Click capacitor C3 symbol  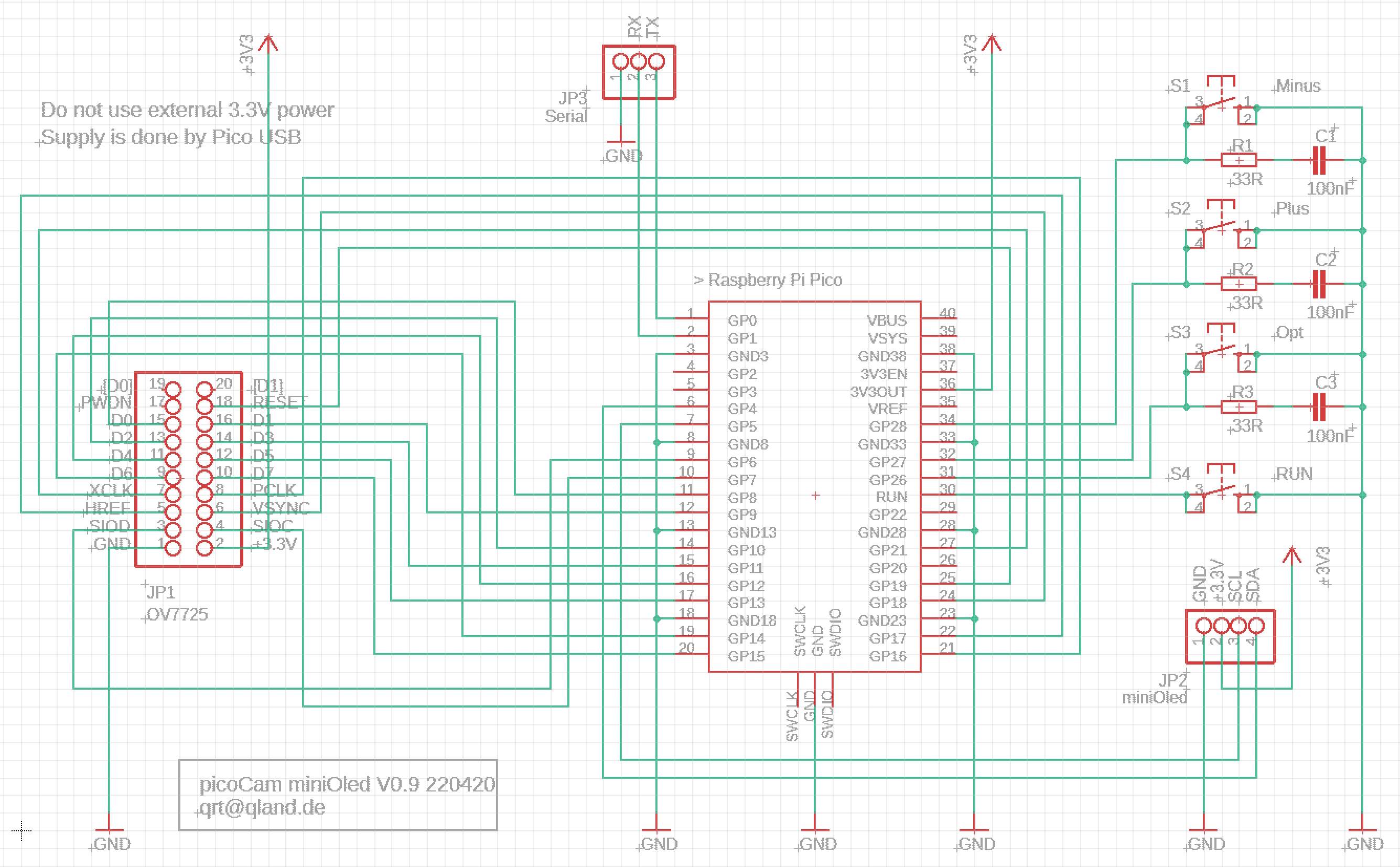pyautogui.click(x=1319, y=406)
